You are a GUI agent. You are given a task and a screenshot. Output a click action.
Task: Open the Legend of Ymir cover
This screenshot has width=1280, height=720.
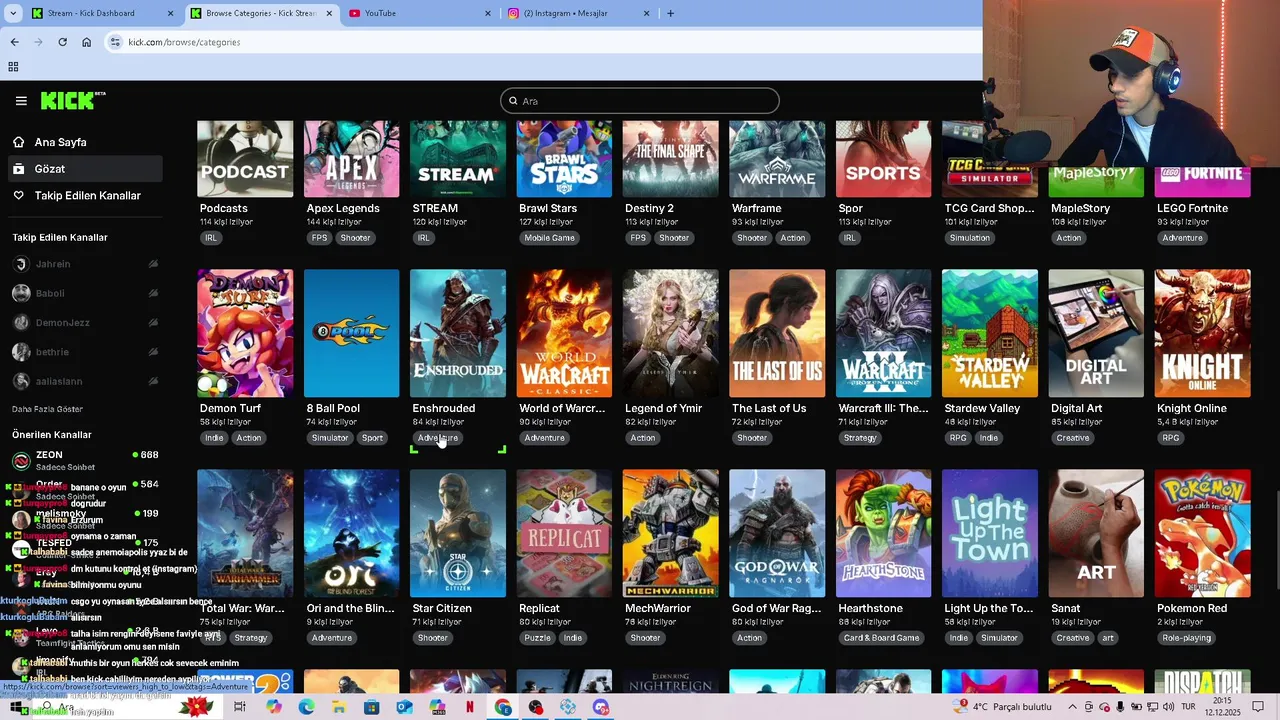click(670, 333)
